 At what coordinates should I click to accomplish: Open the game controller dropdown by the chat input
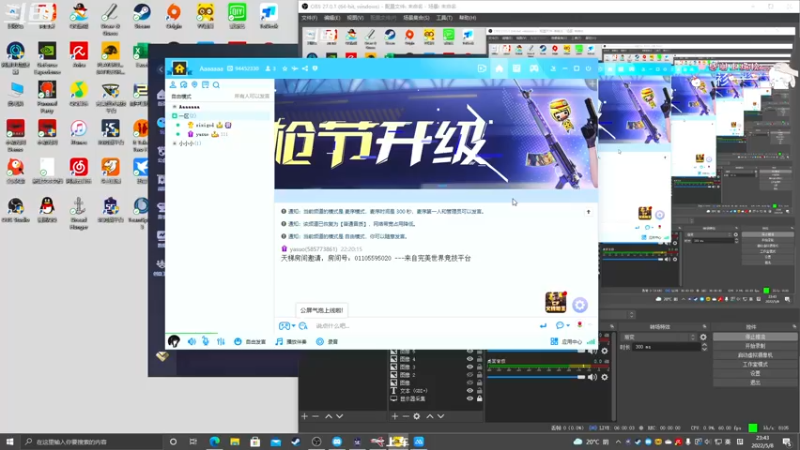click(287, 326)
